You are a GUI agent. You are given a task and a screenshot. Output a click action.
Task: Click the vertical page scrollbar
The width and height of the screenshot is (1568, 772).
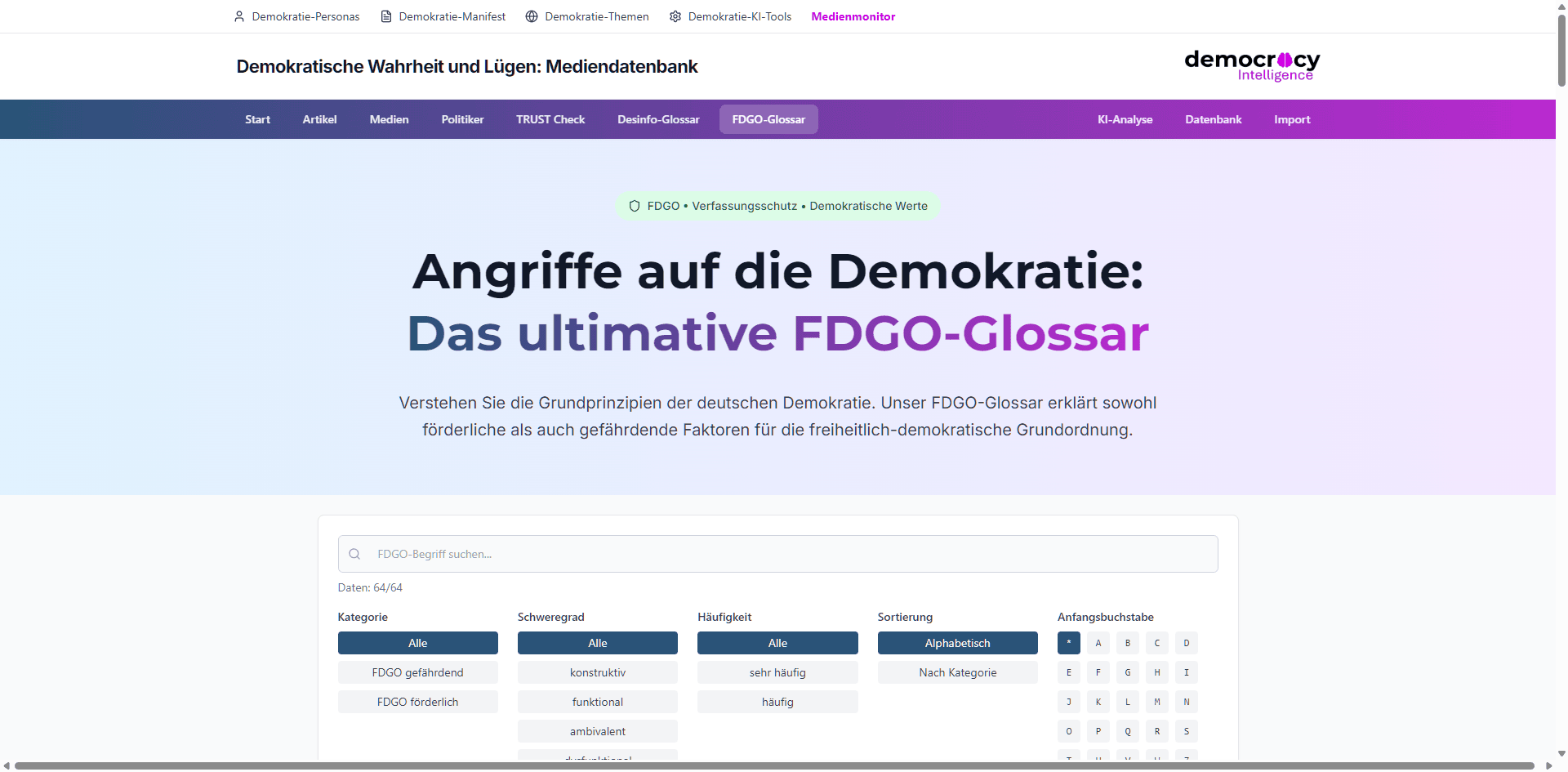(x=1561, y=49)
